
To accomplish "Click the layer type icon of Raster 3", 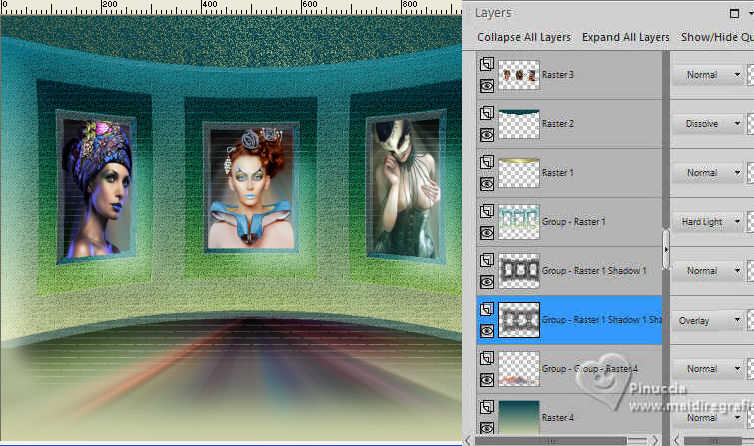I will coord(487,64).
